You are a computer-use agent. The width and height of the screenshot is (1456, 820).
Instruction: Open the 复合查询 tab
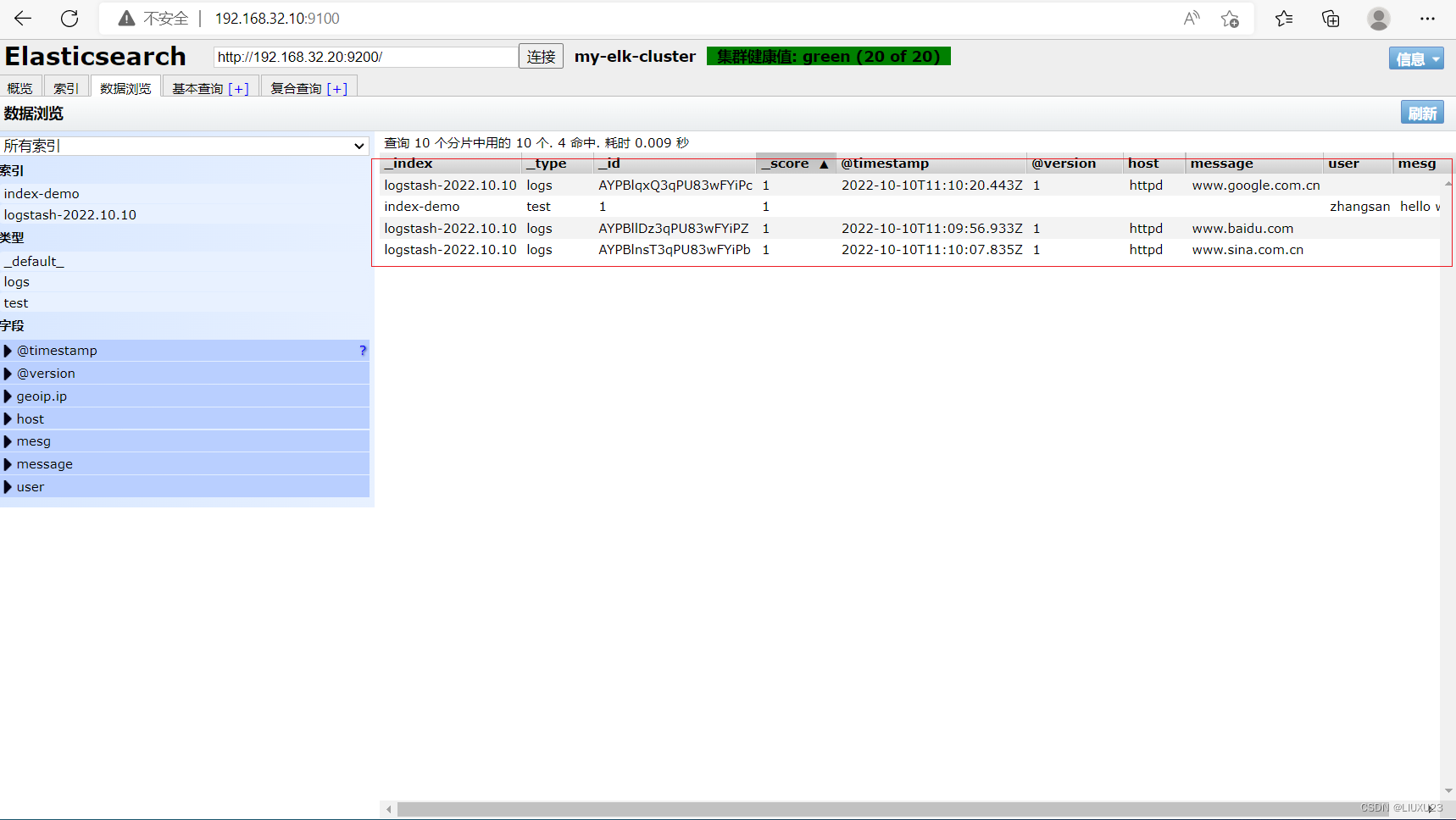tap(296, 88)
